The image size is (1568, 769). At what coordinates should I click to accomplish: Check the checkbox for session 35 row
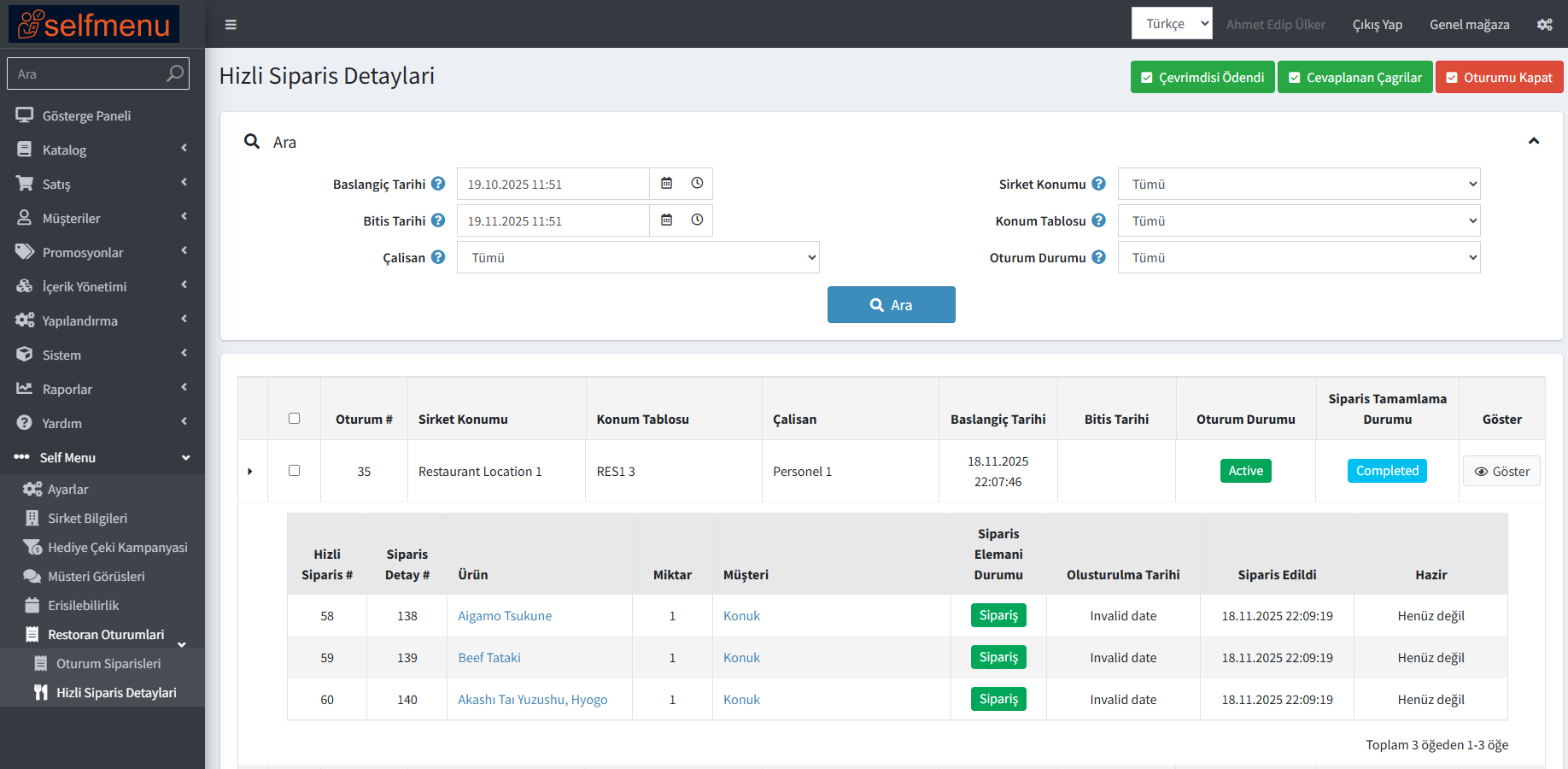(294, 471)
